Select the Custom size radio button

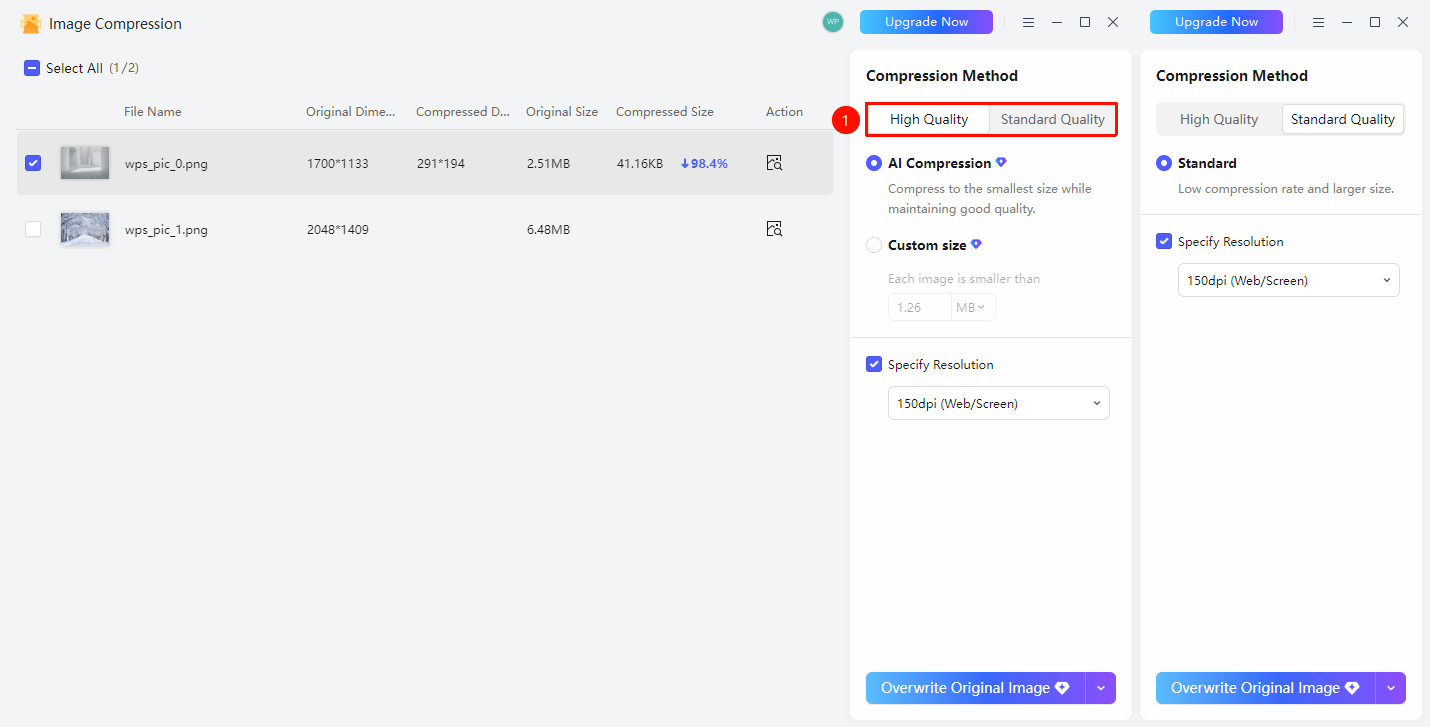[x=874, y=245]
